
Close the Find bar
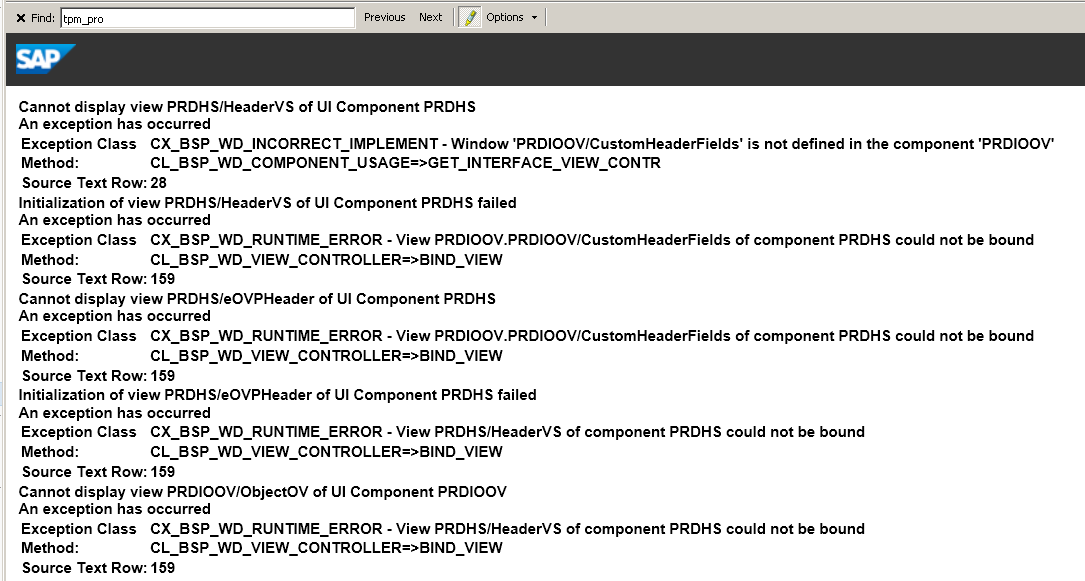21,18
